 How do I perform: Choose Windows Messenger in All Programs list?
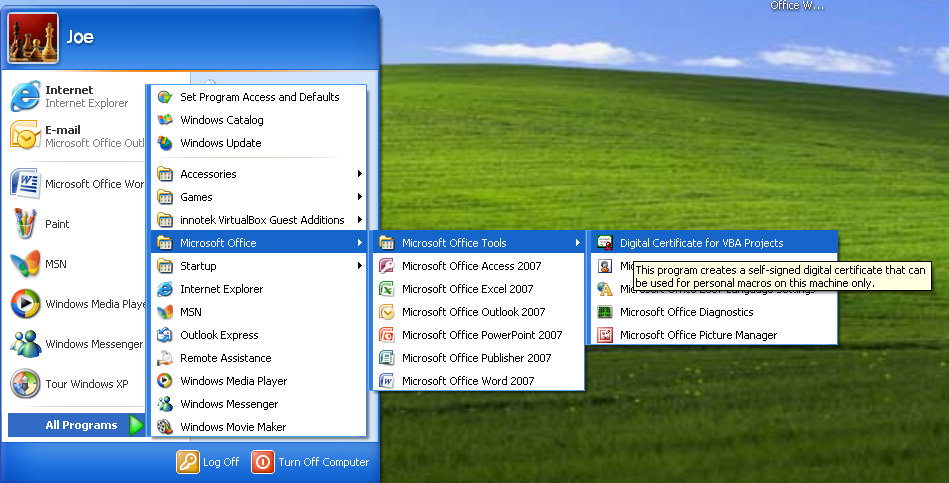(258, 404)
